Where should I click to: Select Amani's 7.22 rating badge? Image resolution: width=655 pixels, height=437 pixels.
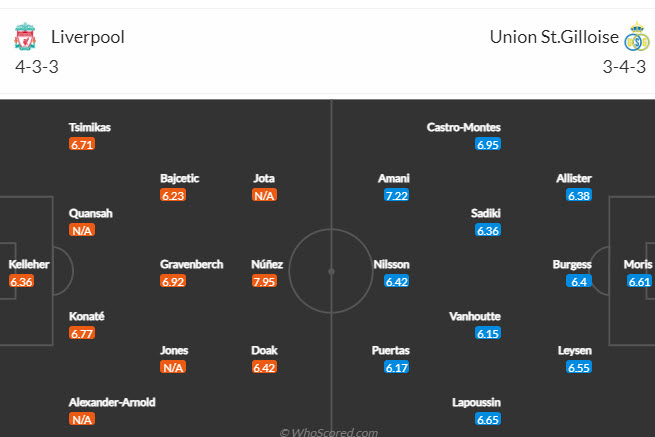coord(397,195)
